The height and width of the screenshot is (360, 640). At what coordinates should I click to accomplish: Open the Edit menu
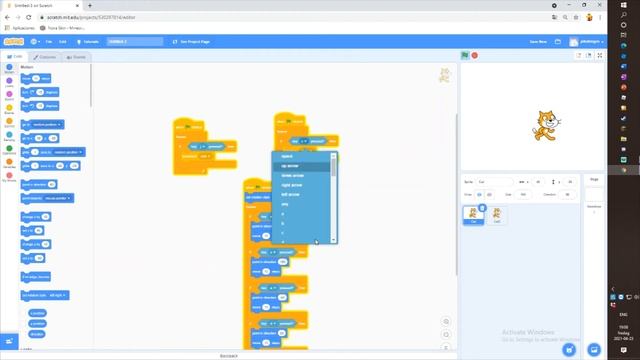[x=62, y=42]
